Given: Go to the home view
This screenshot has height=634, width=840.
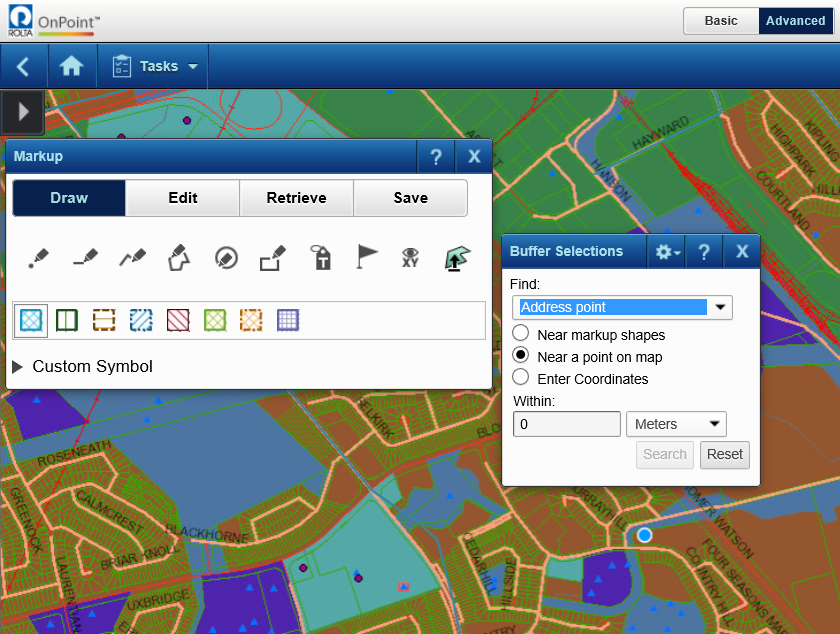Looking at the screenshot, I should coord(71,66).
